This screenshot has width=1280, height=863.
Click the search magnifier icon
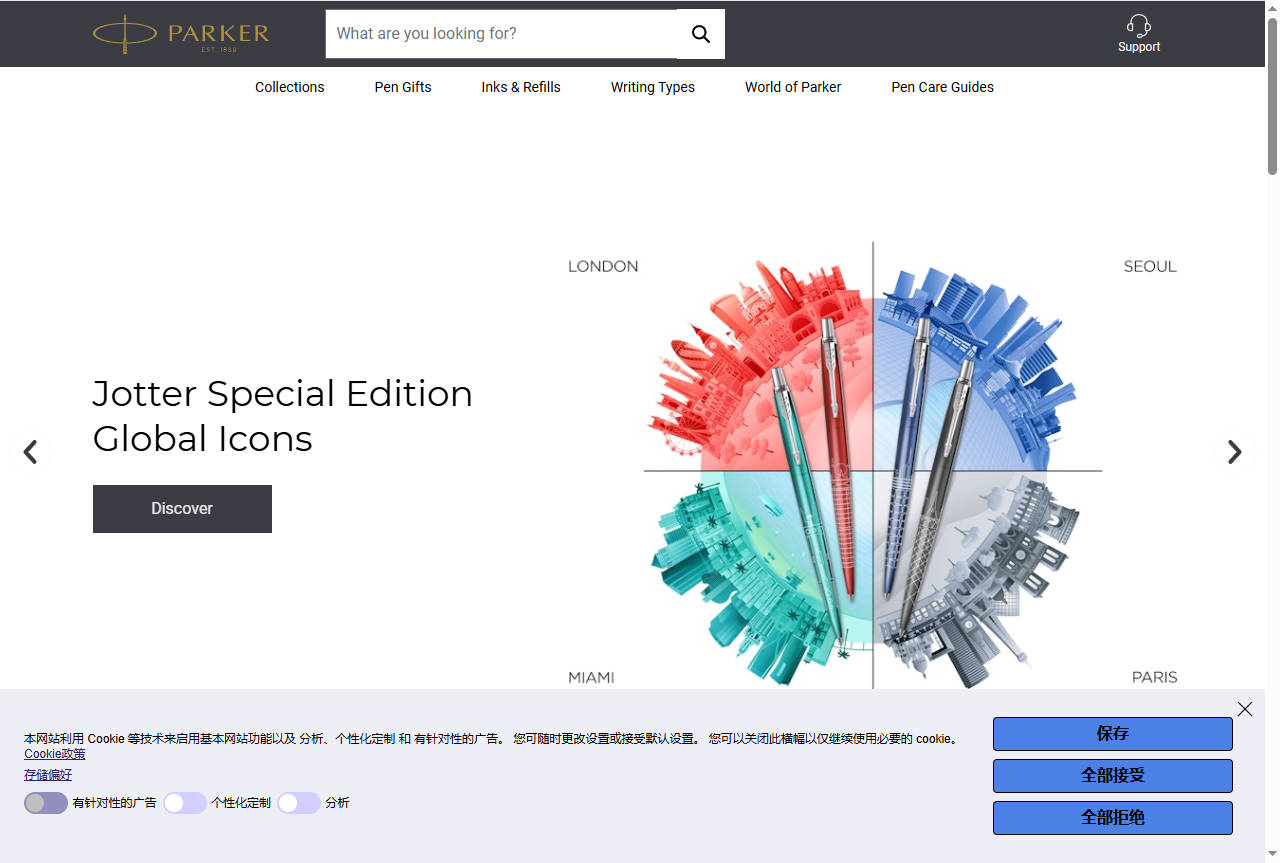tap(701, 34)
